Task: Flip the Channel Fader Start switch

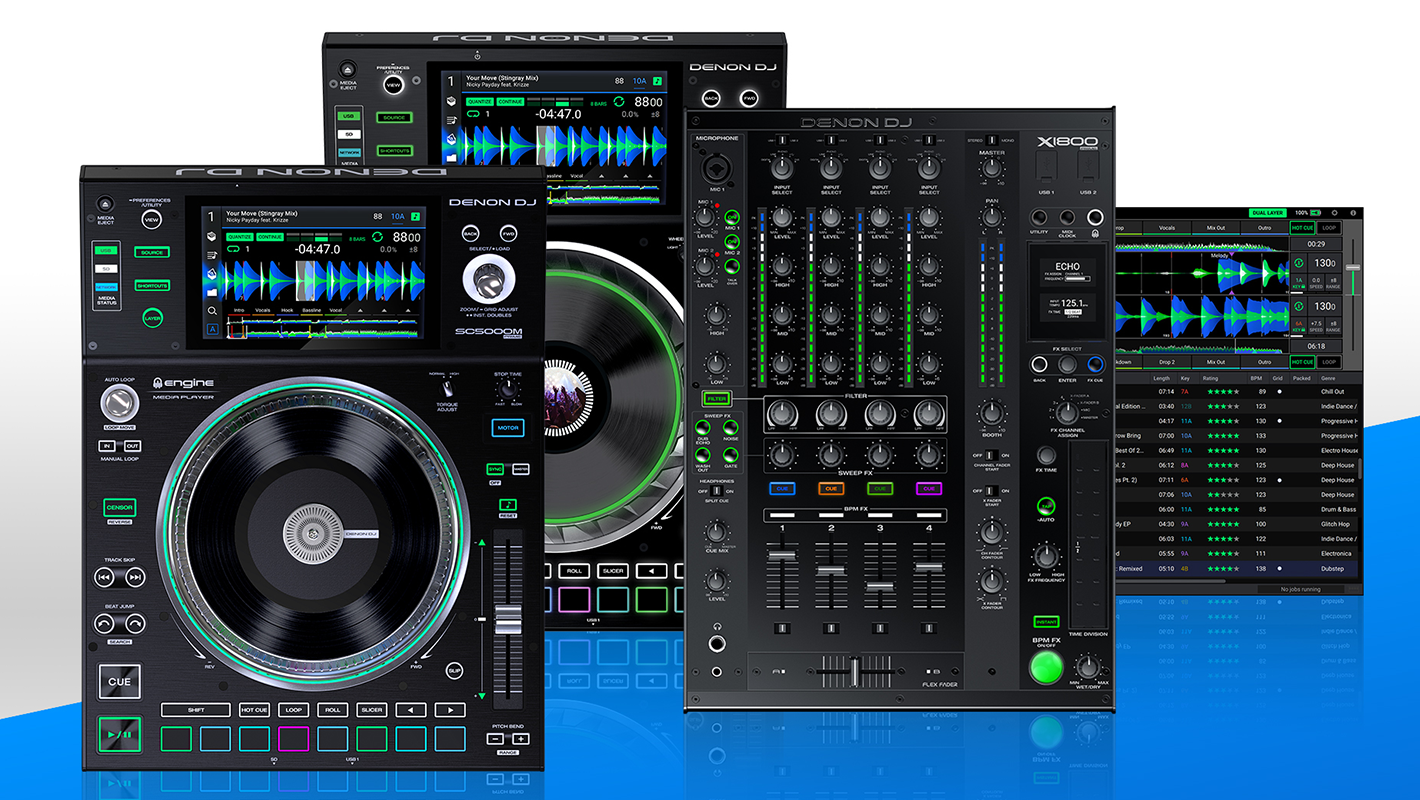Action: coord(991,455)
